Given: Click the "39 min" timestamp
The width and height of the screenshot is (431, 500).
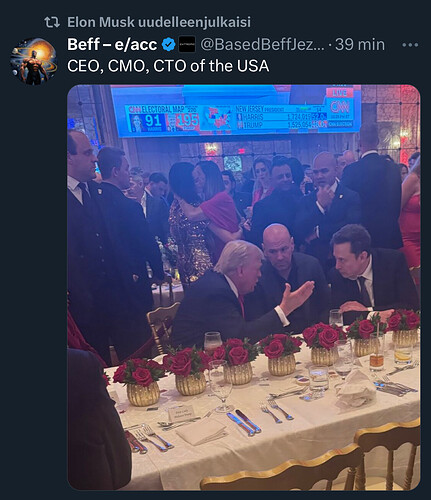Looking at the screenshot, I should (360, 44).
